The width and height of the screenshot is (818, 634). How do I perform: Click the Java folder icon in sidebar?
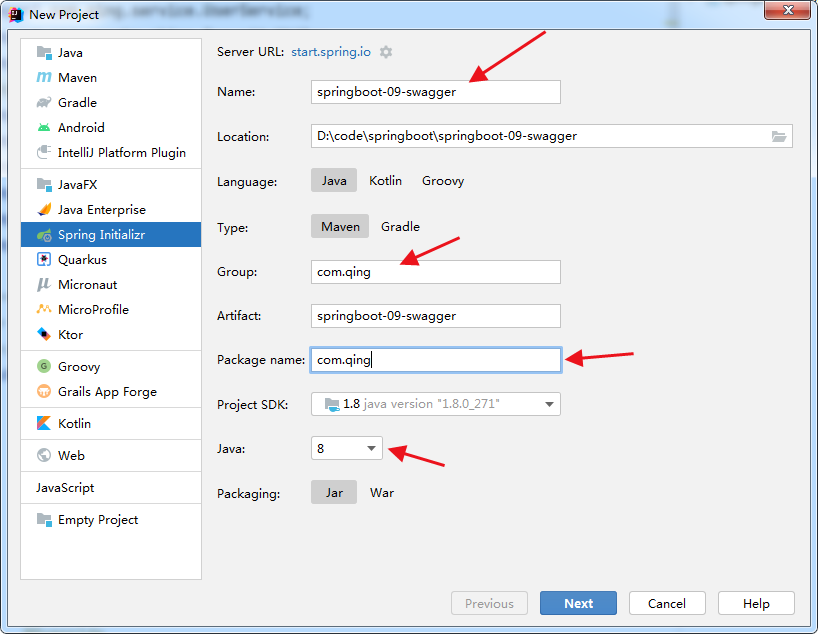pos(44,53)
